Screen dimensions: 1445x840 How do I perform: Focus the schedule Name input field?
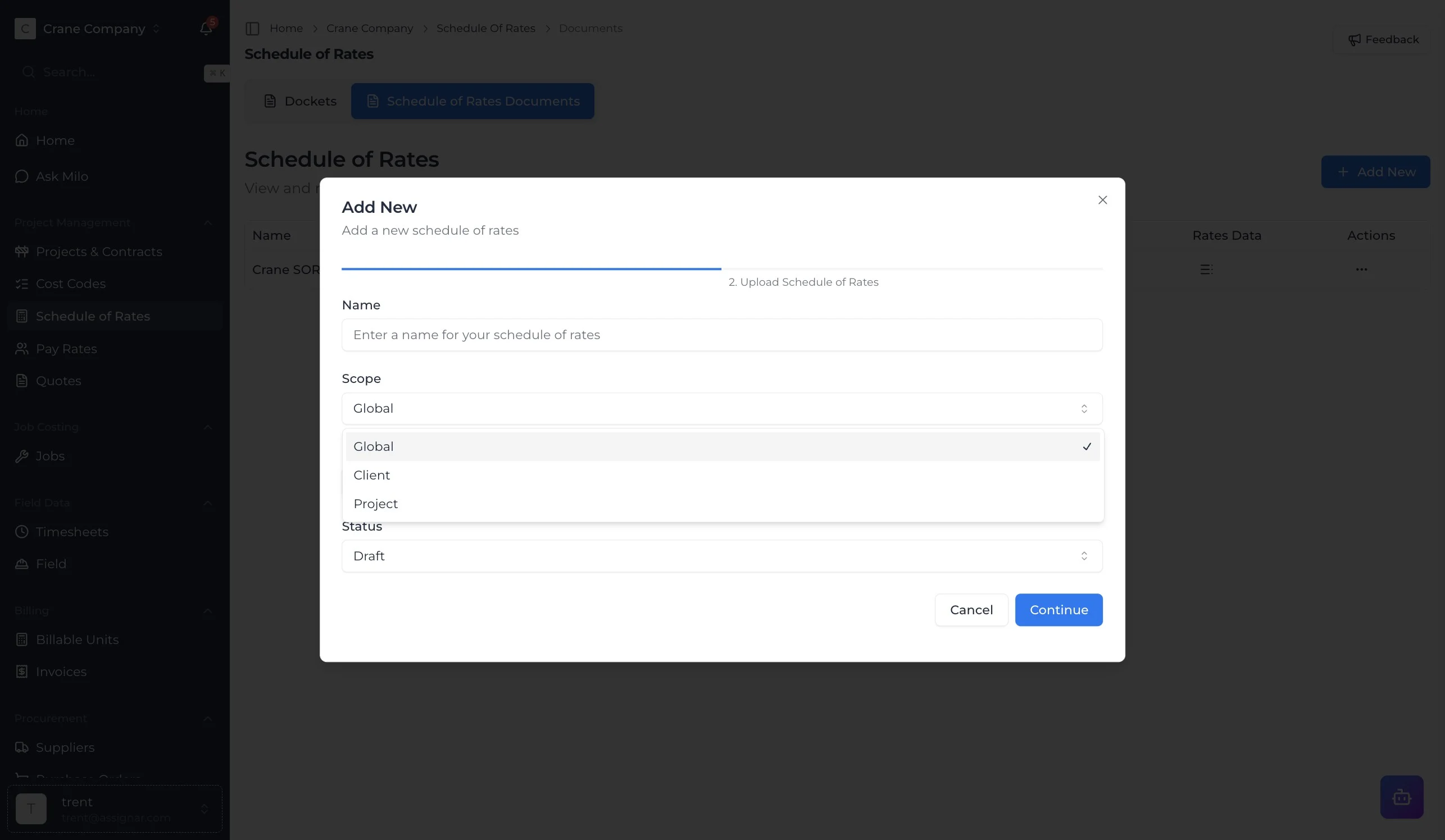point(721,335)
